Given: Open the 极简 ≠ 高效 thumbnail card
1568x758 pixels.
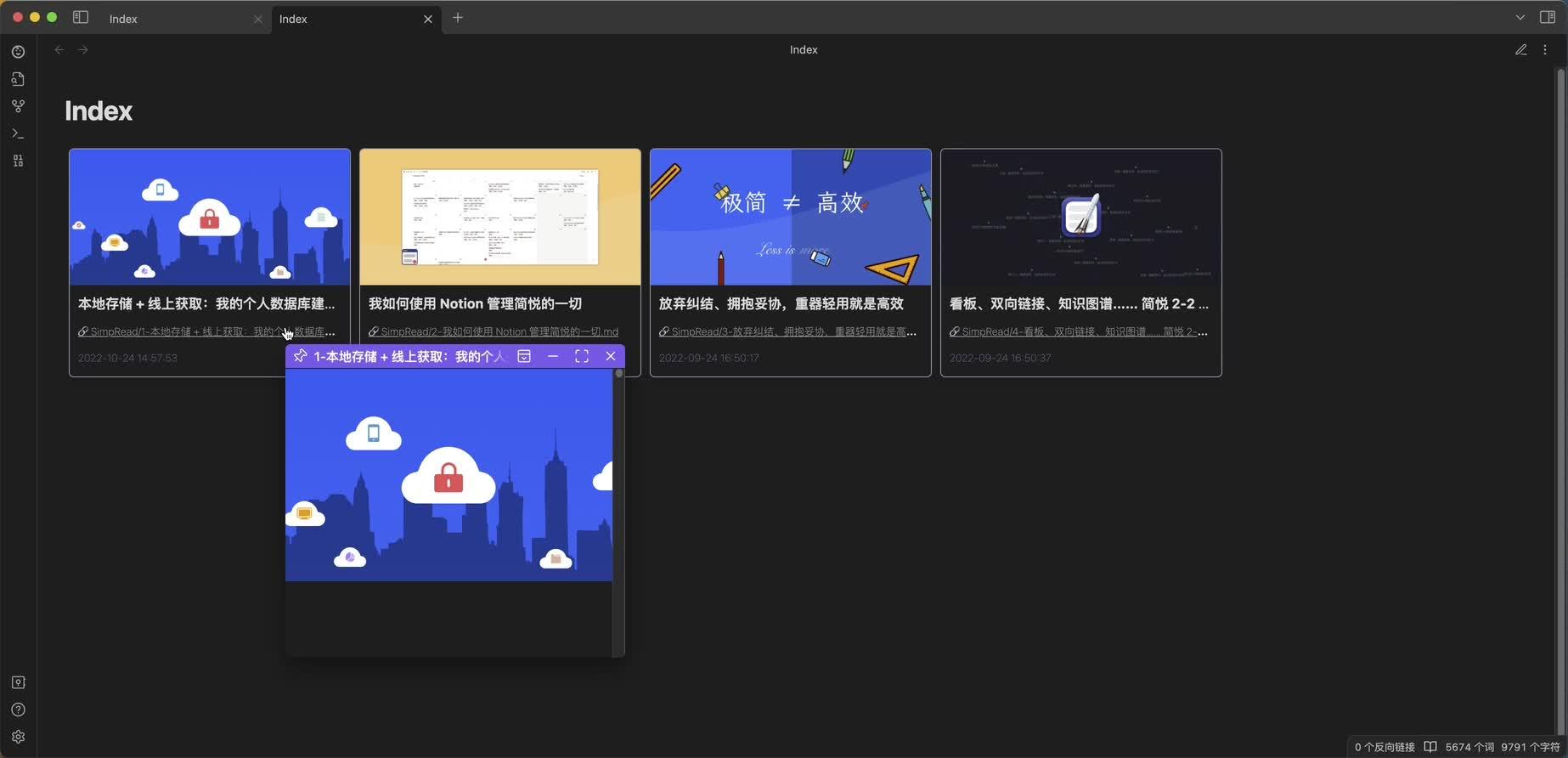Looking at the screenshot, I should pyautogui.click(x=791, y=217).
